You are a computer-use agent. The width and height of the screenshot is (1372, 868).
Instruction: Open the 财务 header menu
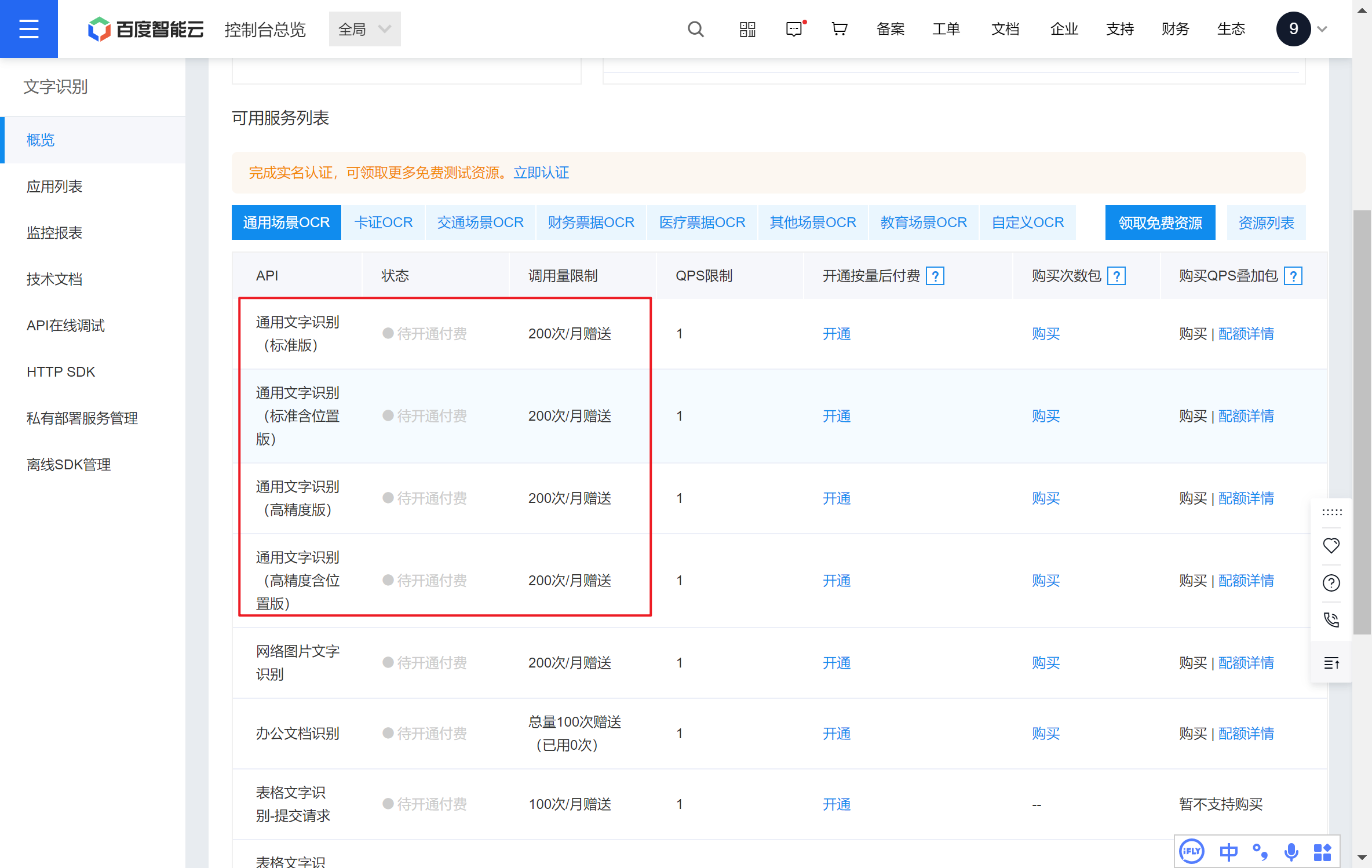(x=1176, y=29)
